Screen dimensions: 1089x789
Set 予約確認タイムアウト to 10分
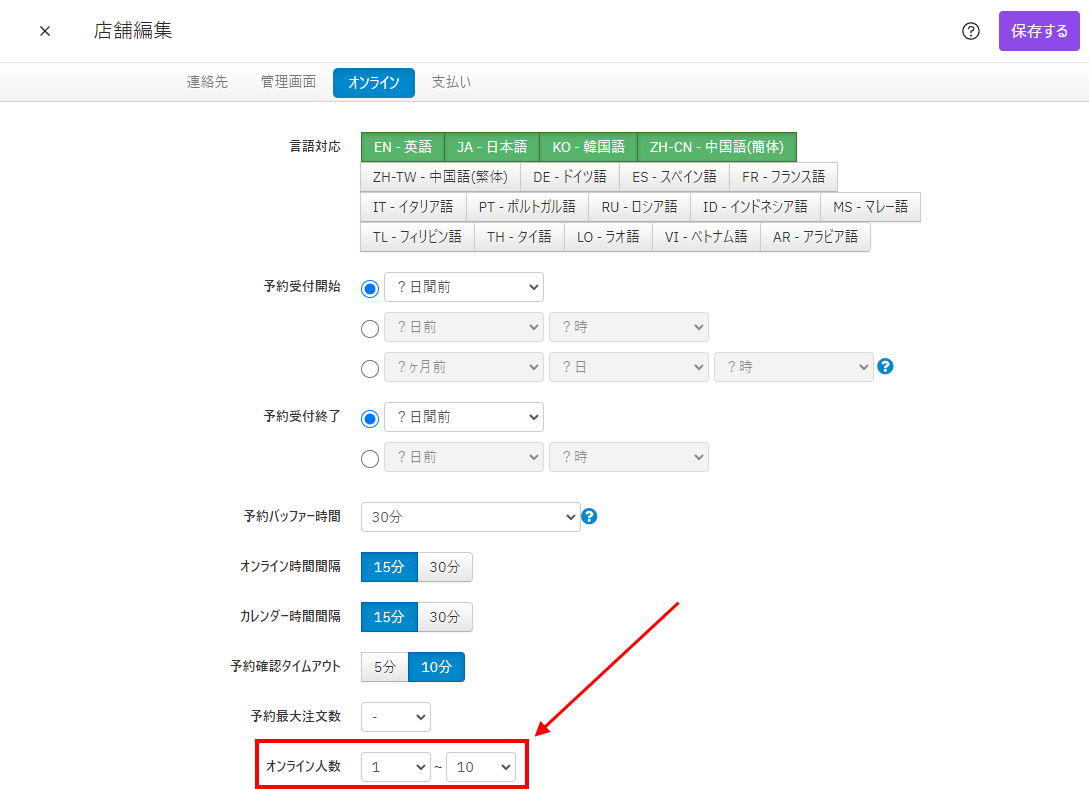point(436,667)
